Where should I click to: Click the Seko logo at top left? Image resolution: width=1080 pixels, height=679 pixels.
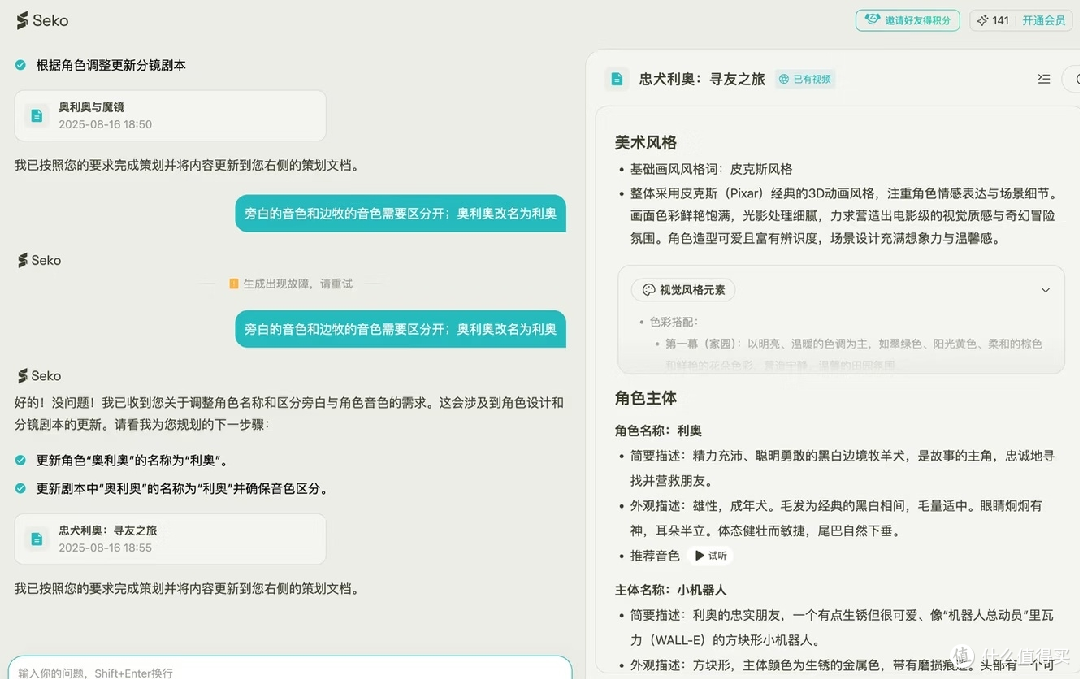point(43,21)
